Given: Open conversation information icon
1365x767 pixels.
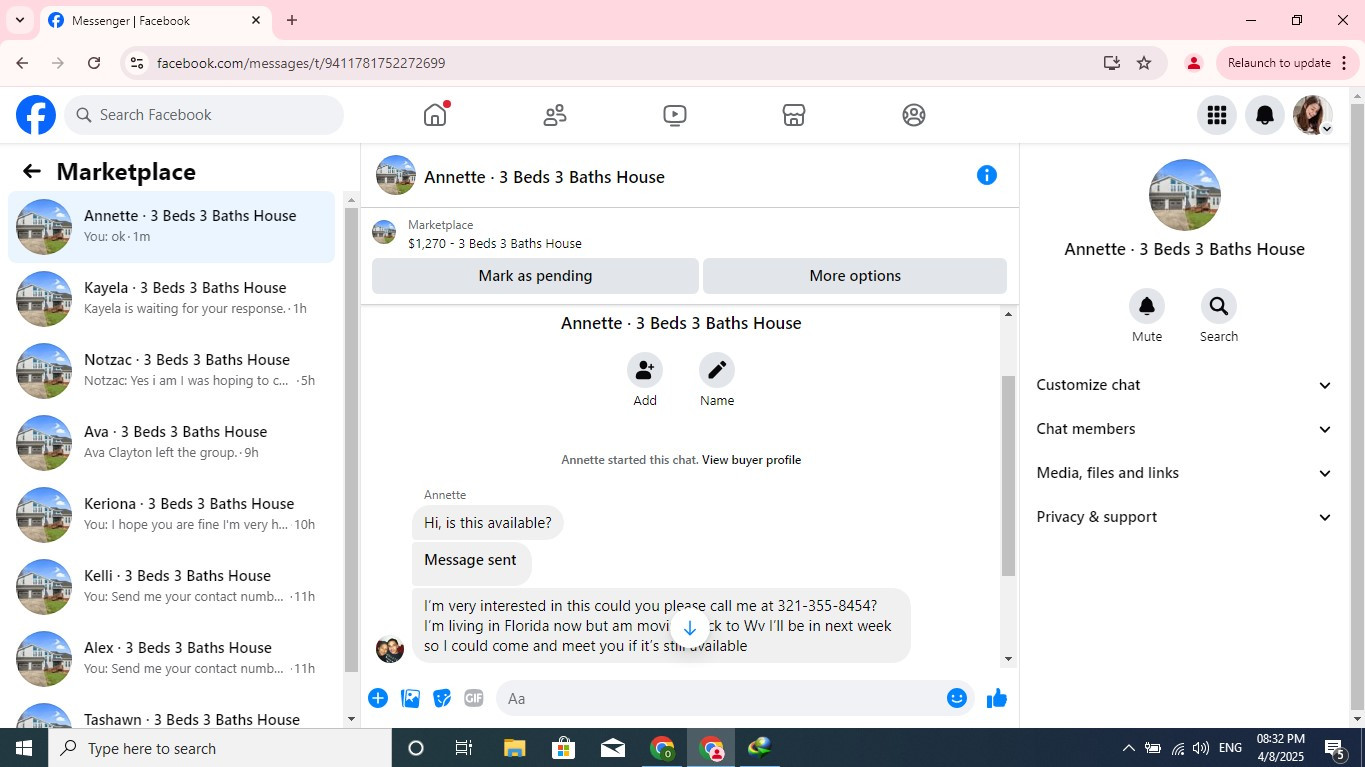Looking at the screenshot, I should pos(987,175).
